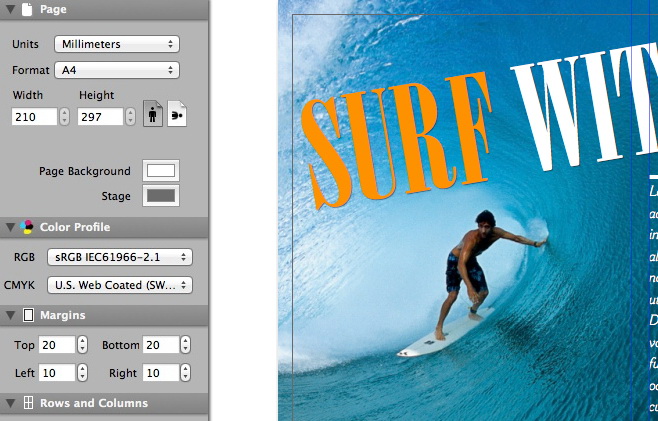The width and height of the screenshot is (658, 421).
Task: Click the Margins section icon
Action: tap(28, 315)
